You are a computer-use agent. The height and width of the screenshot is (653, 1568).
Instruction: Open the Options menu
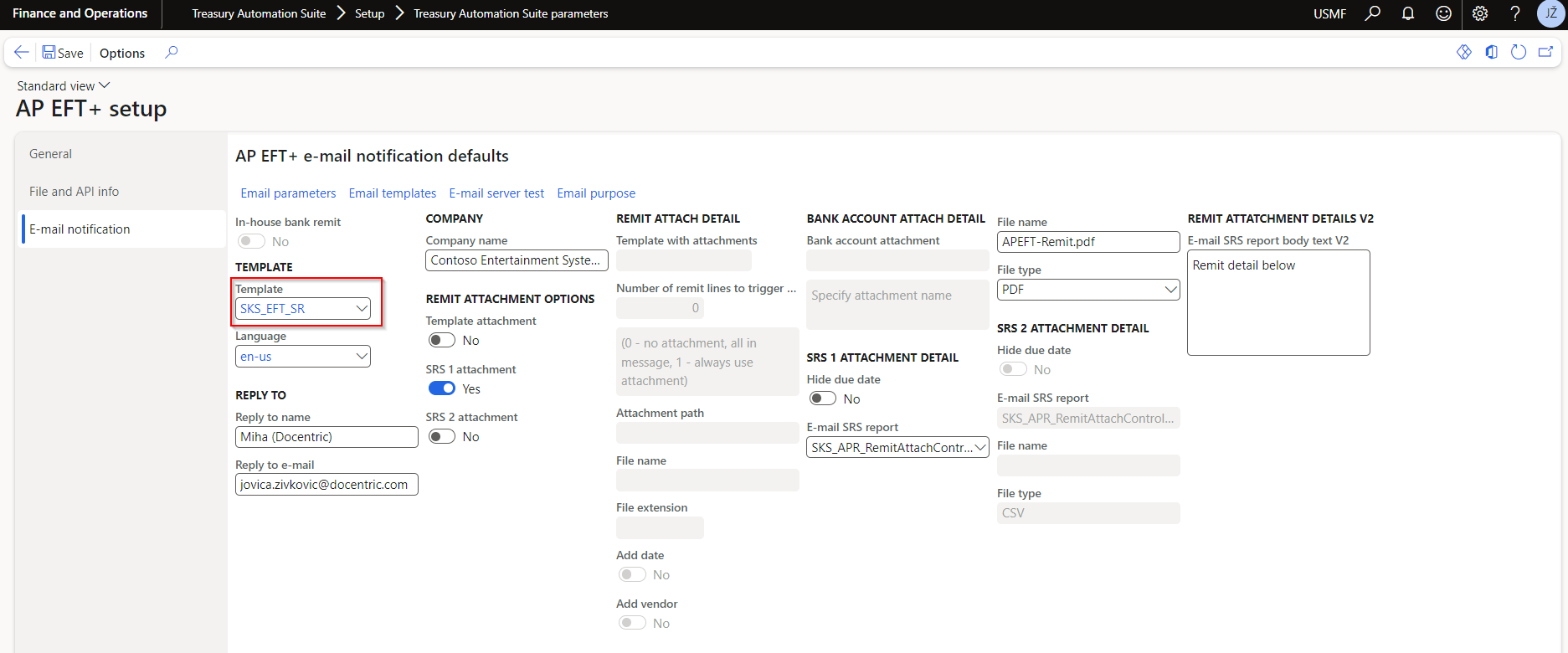point(122,53)
